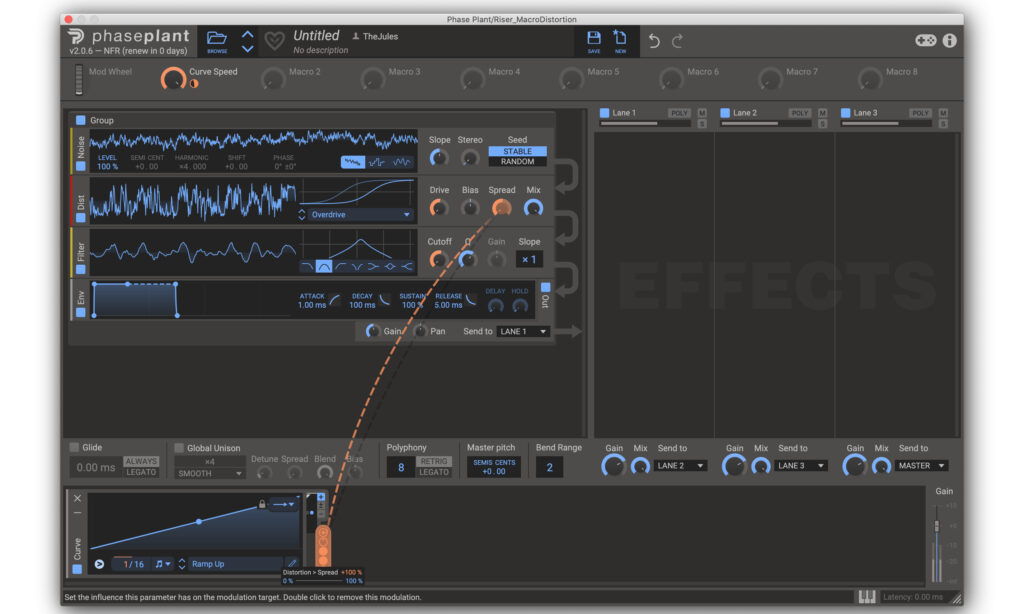The image size is (1024, 614).
Task: Enable the Glide checkbox
Action: coord(74,447)
